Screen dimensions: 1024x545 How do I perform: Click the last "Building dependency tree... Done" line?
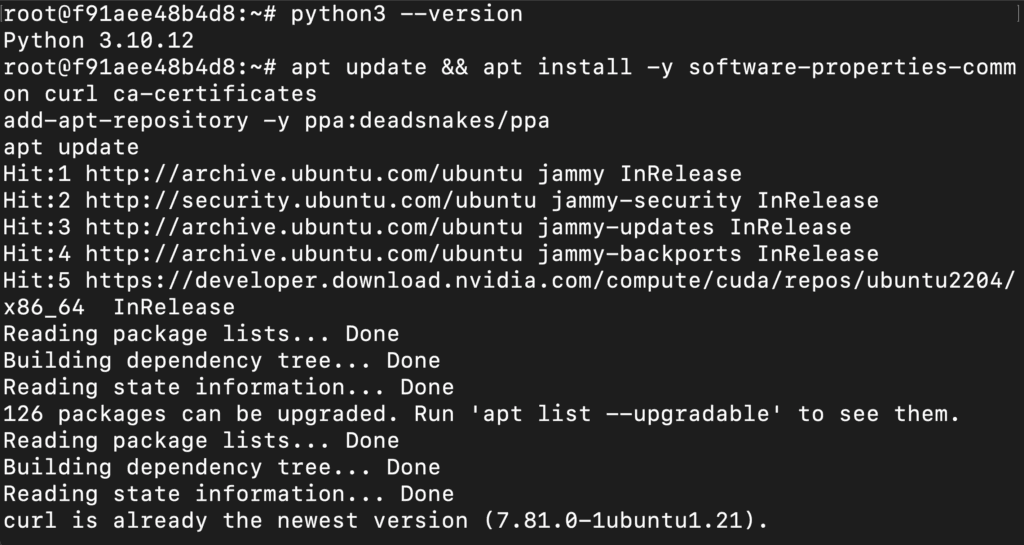click(221, 467)
